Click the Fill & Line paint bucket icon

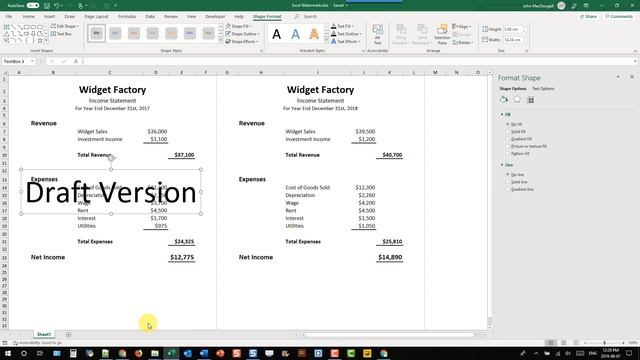(504, 100)
